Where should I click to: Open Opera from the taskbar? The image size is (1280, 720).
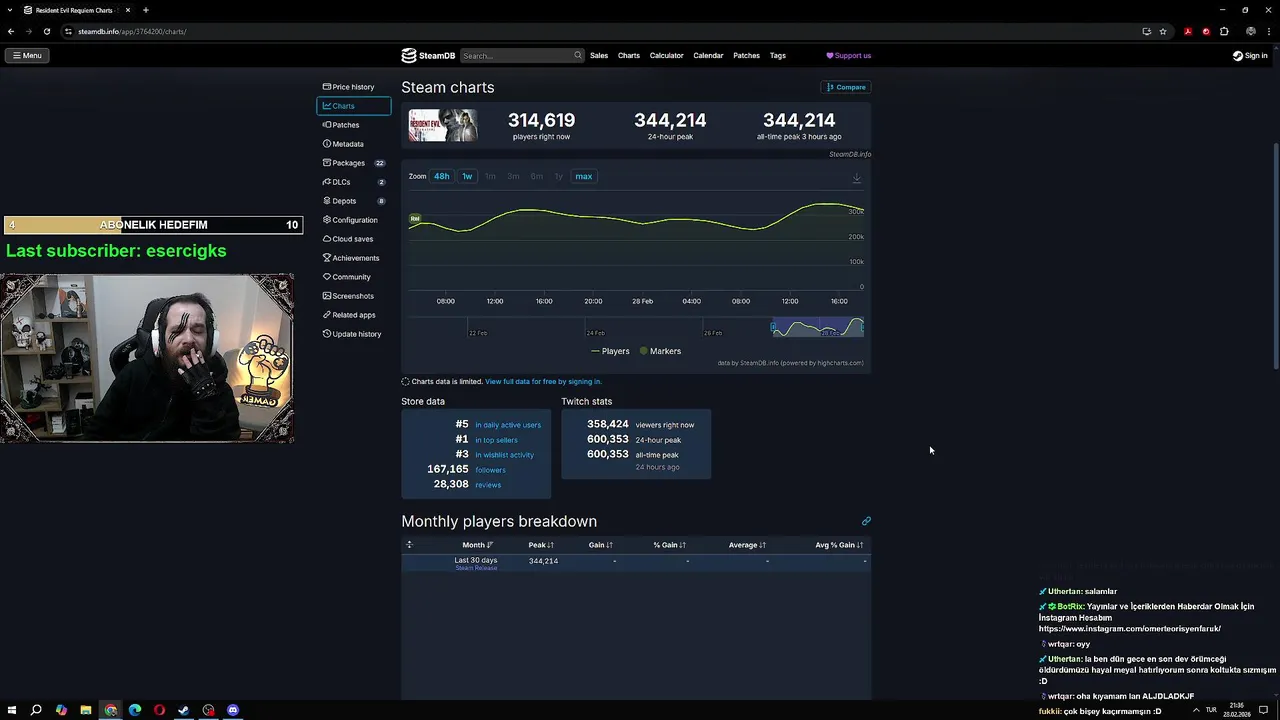[x=159, y=710]
